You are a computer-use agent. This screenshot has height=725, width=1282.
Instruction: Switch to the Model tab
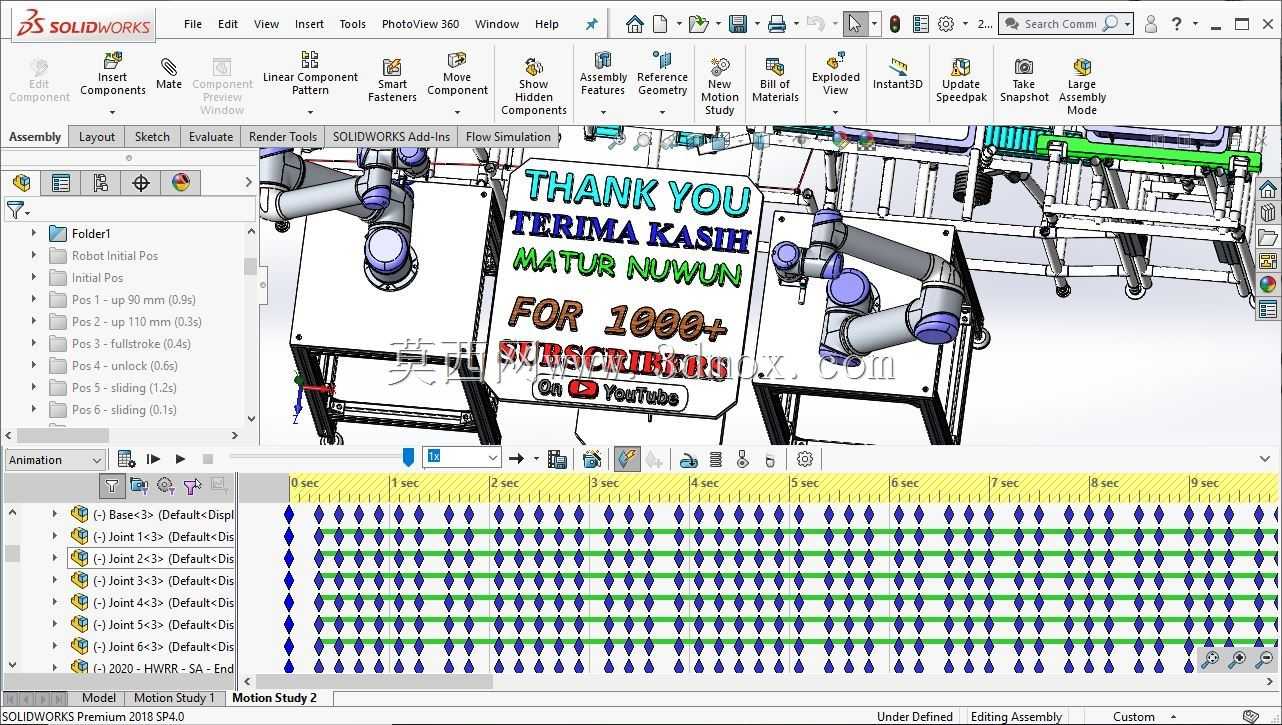pos(99,698)
